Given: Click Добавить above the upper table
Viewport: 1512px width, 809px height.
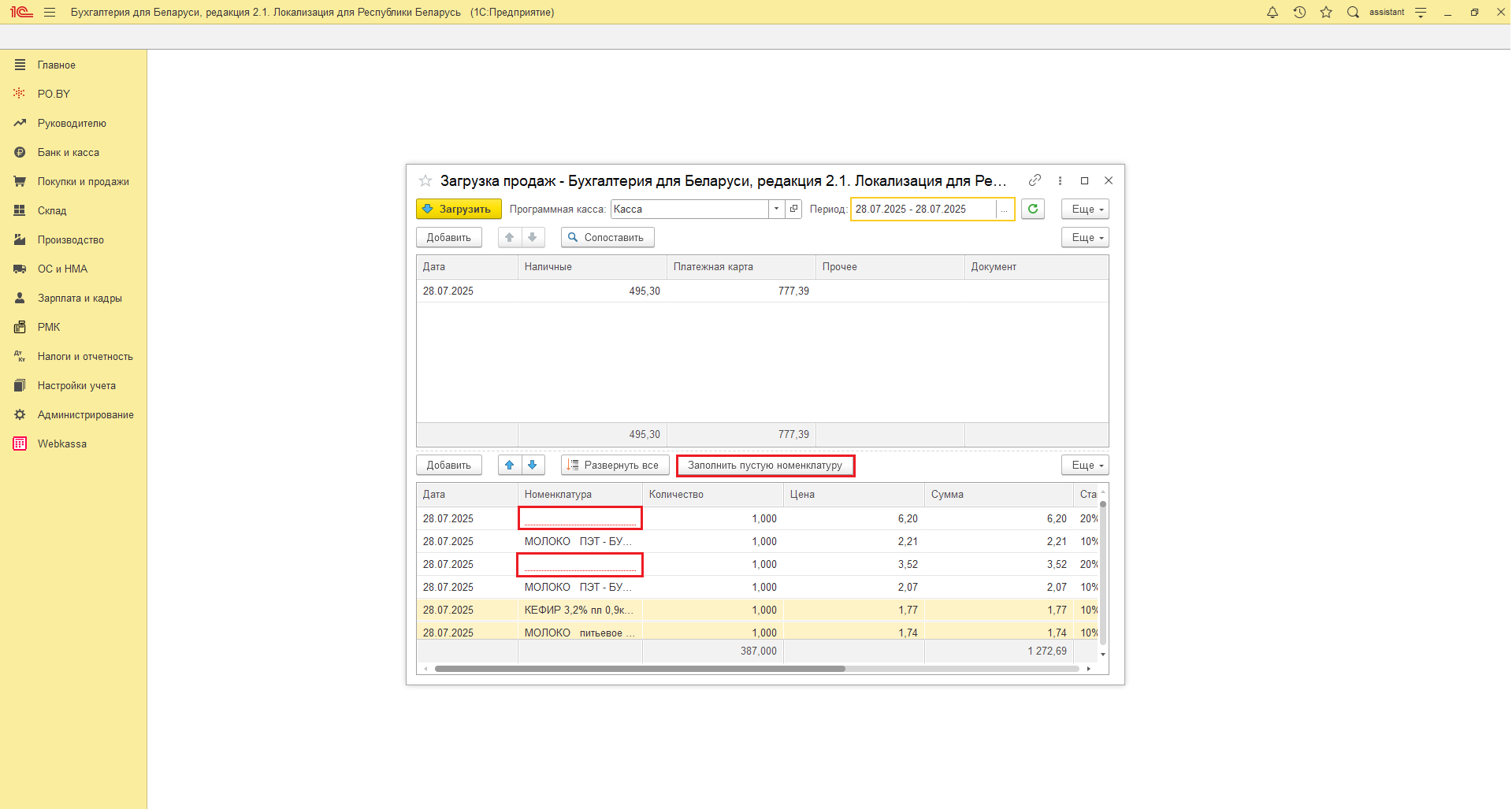Looking at the screenshot, I should pos(449,237).
